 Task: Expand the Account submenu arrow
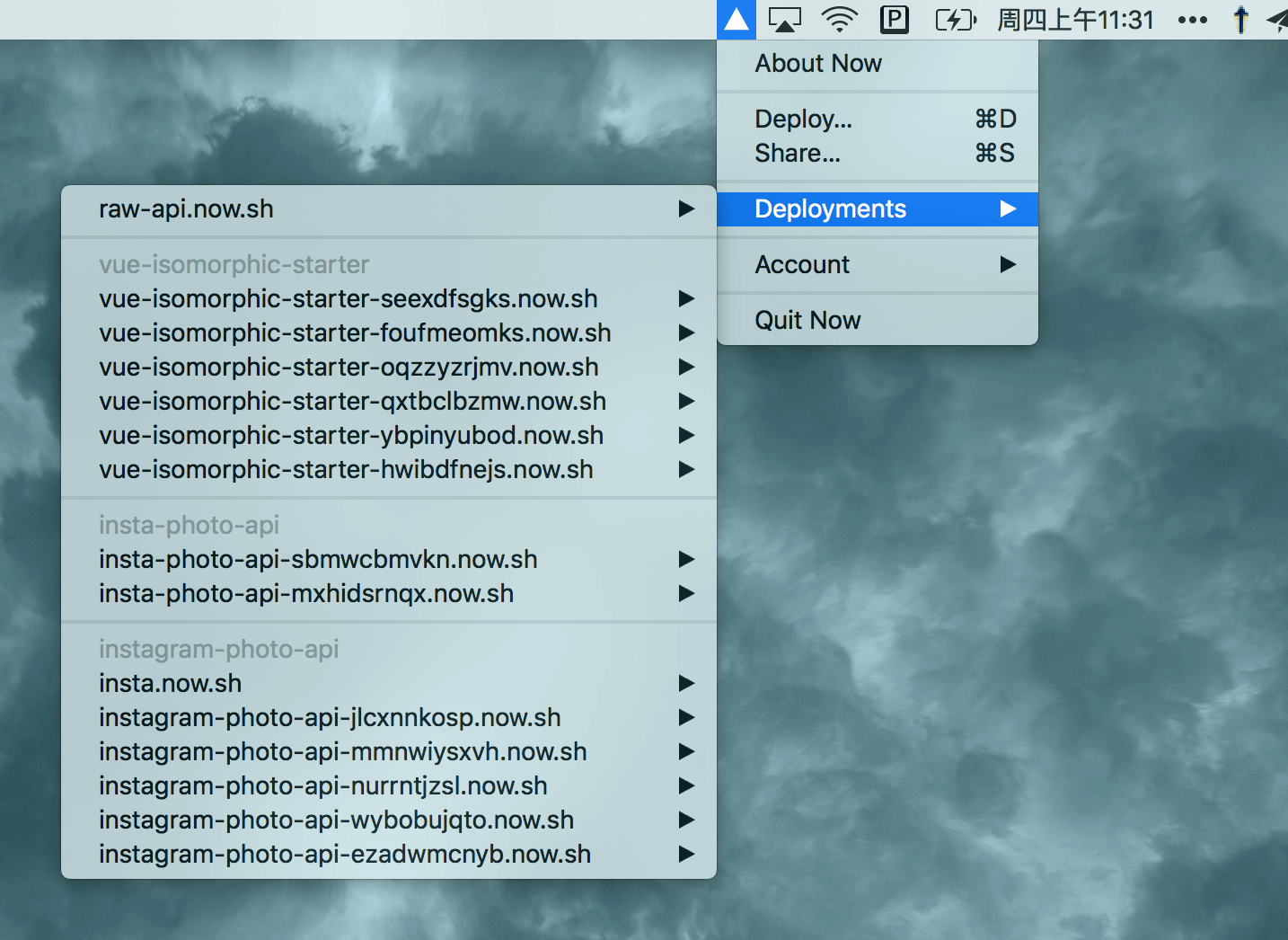coord(1008,265)
